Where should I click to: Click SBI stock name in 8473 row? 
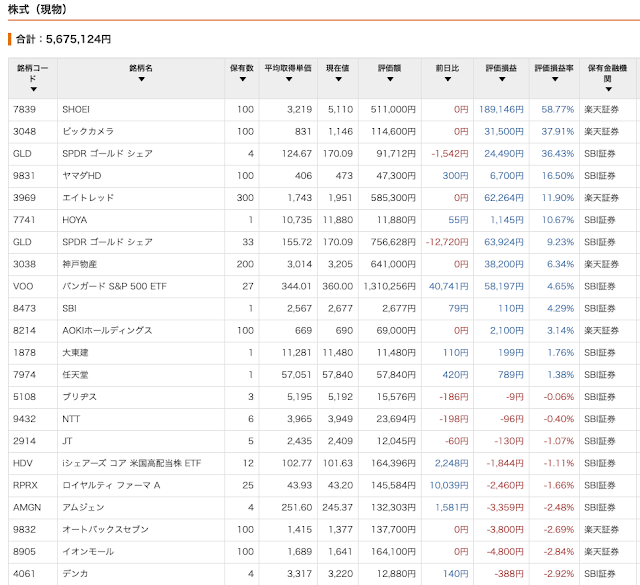pos(69,308)
